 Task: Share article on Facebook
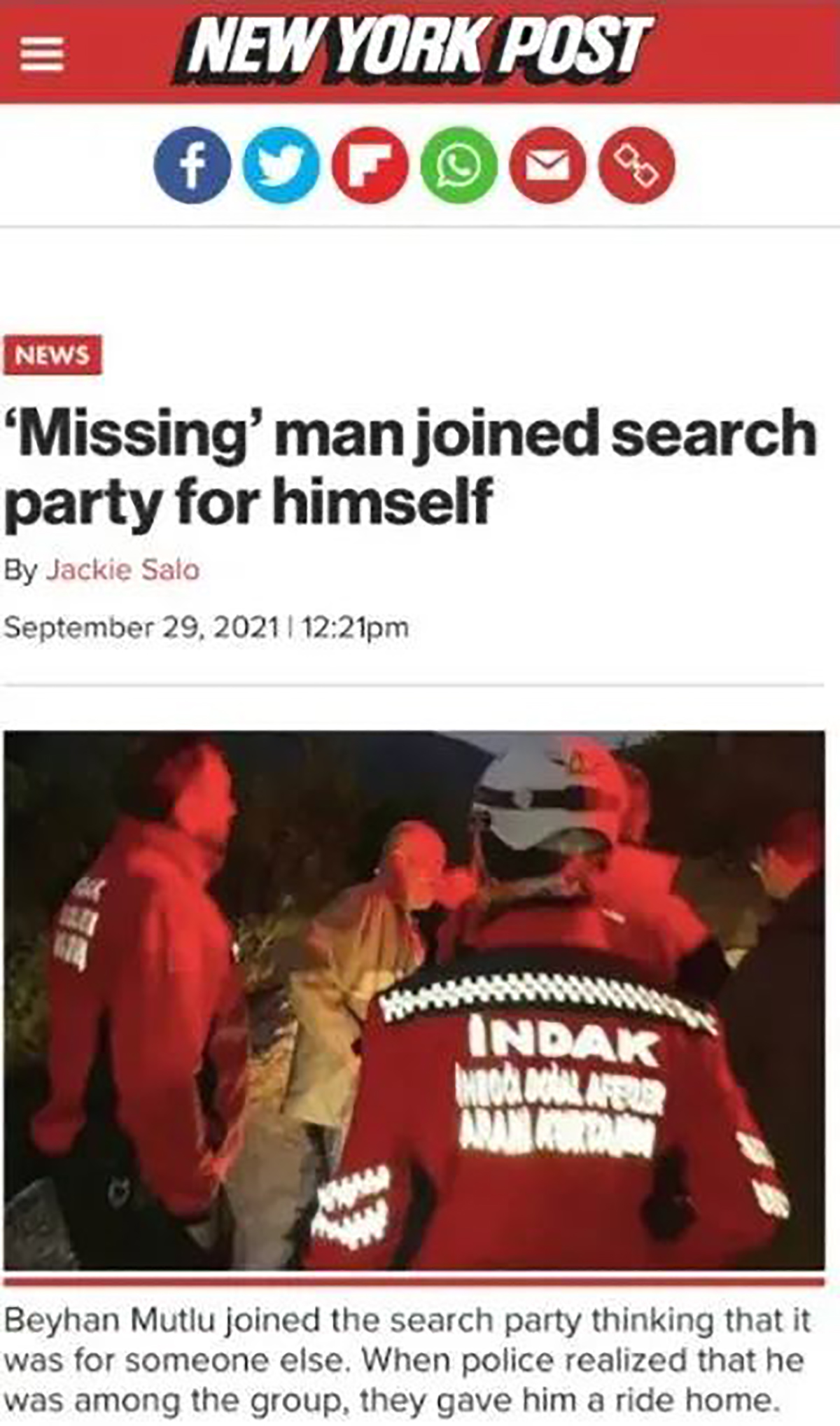192,166
